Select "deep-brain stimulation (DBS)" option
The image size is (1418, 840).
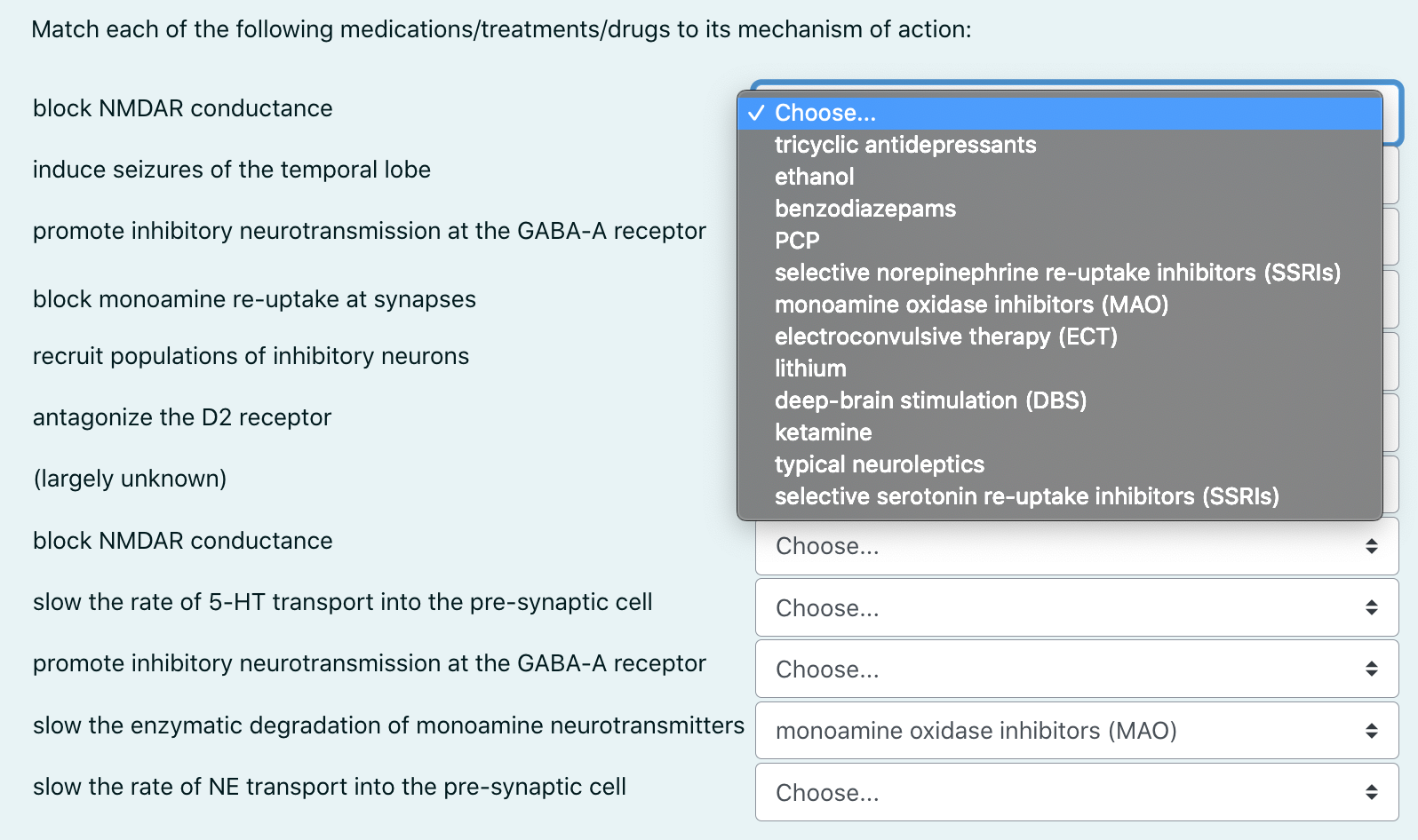pos(930,400)
